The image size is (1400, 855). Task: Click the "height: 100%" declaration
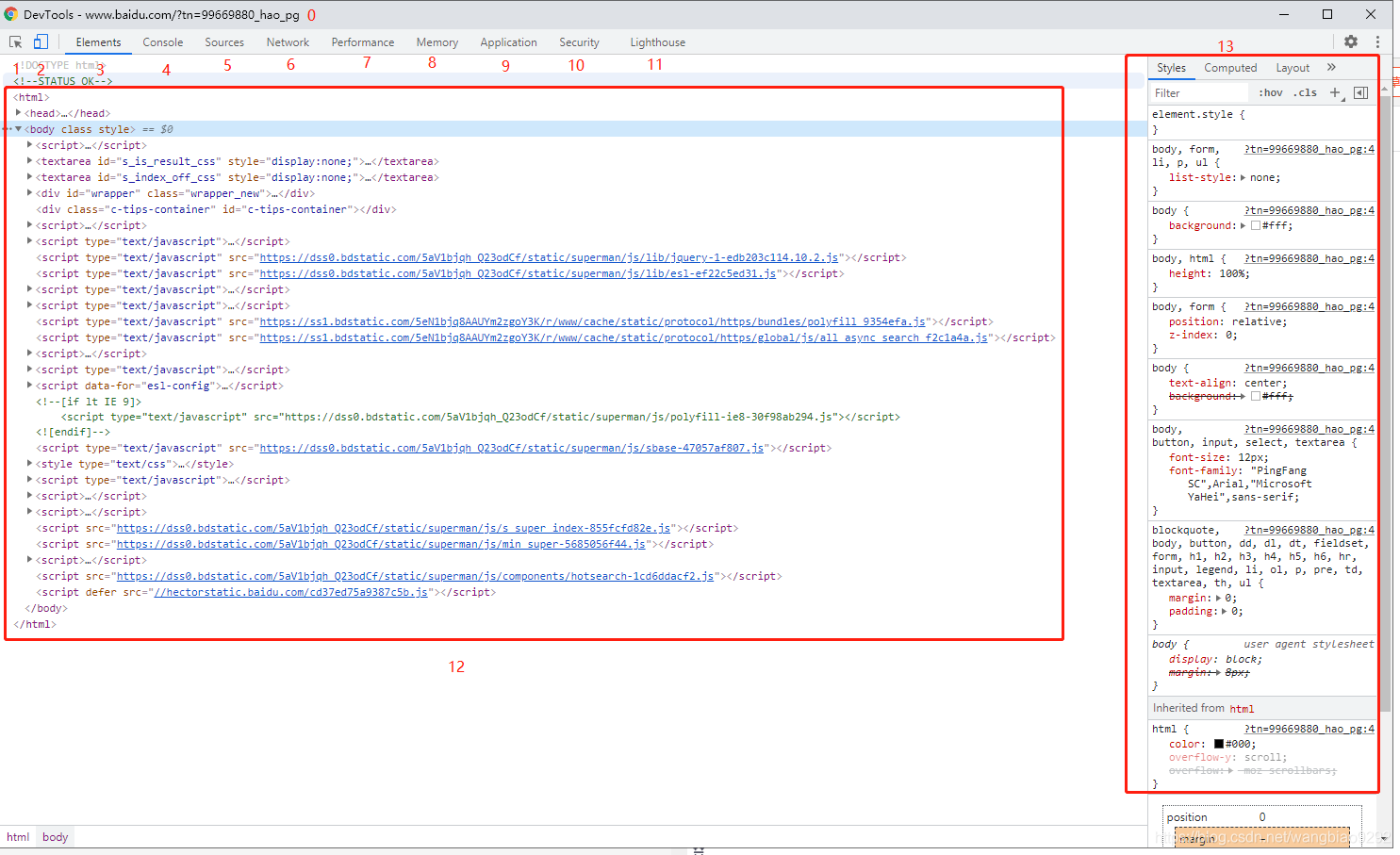1210,273
